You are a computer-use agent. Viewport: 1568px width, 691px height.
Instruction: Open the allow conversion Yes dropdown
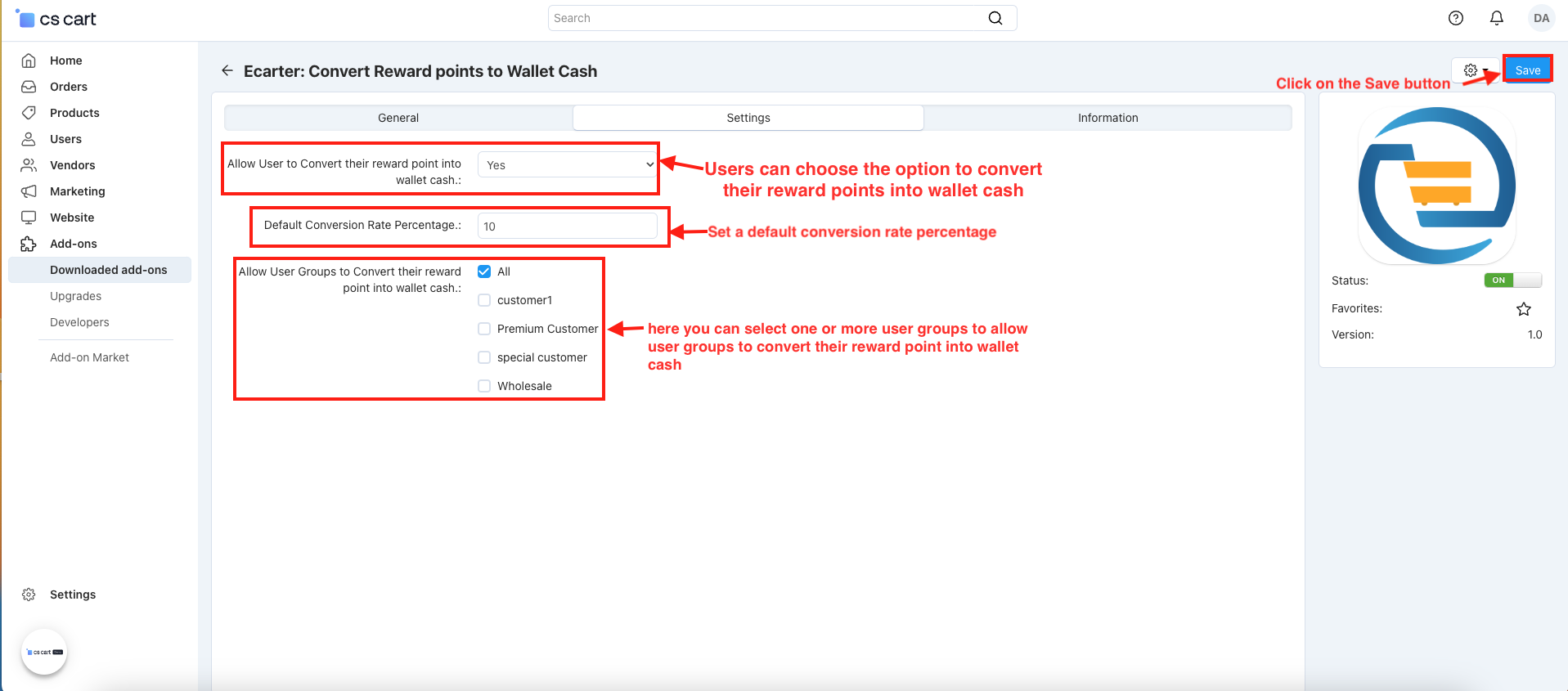click(x=568, y=165)
